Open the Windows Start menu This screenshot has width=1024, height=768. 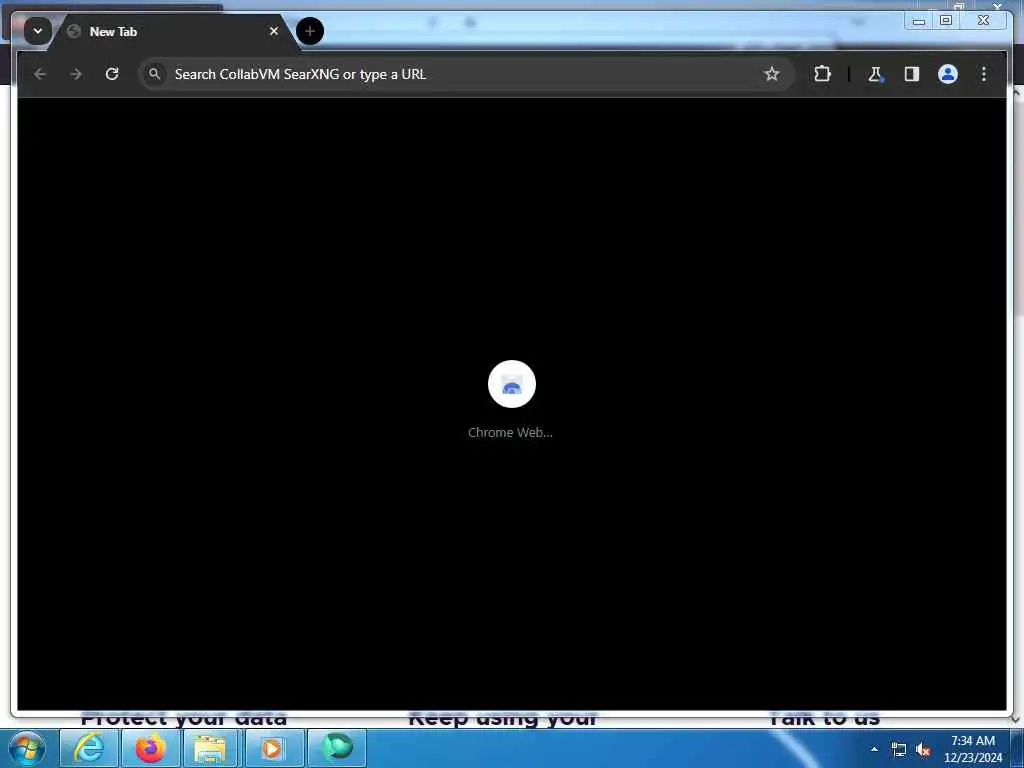coord(27,748)
